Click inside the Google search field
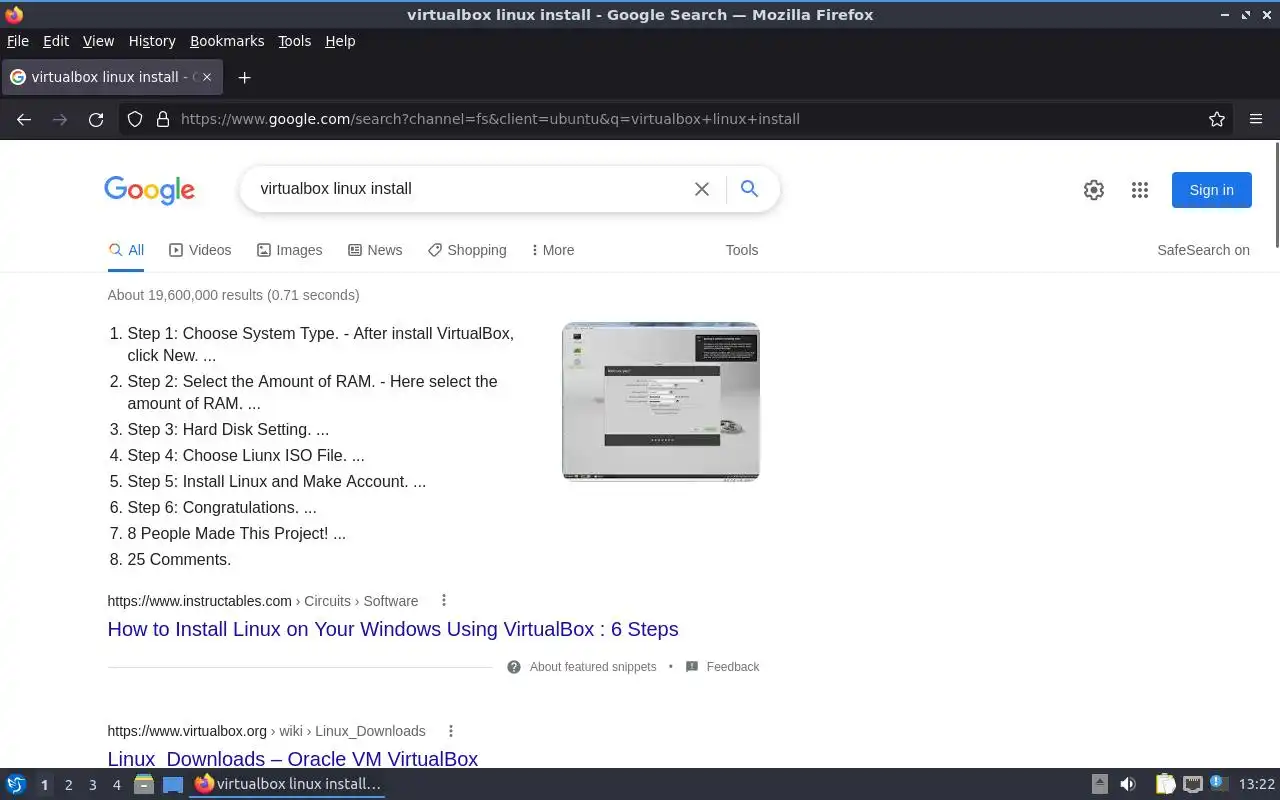 pyautogui.click(x=470, y=189)
